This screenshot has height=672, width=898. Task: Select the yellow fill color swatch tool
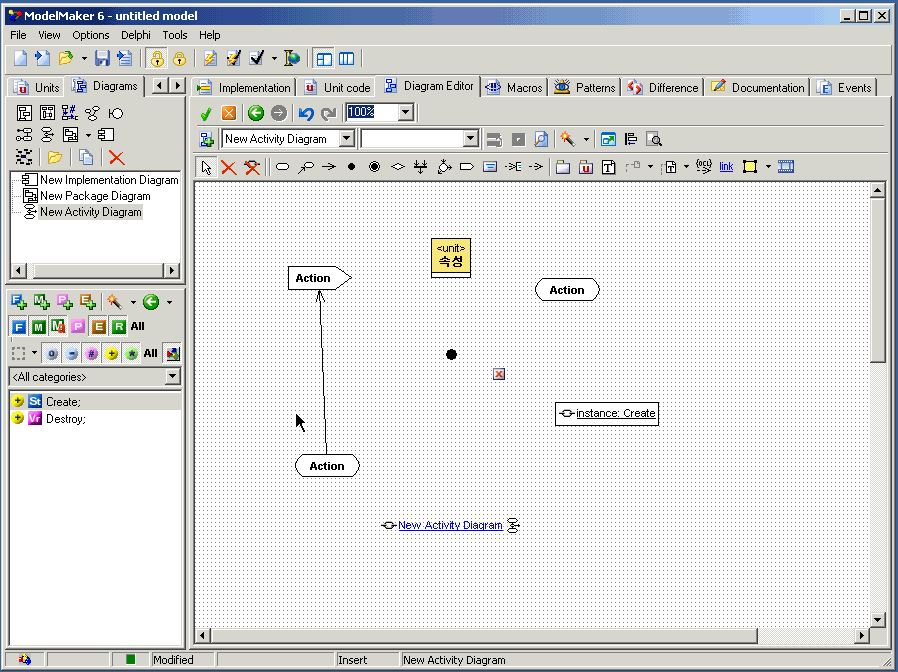(x=749, y=167)
